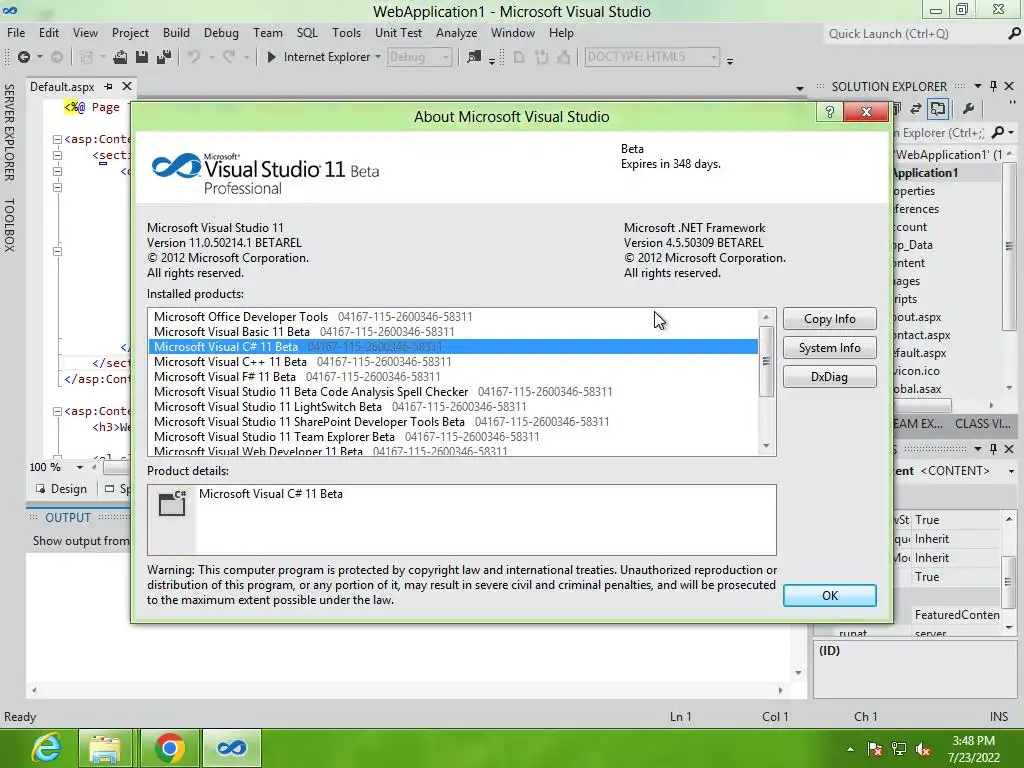The height and width of the screenshot is (768, 1024).
Task: Click the Copy Info button
Action: 829,319
